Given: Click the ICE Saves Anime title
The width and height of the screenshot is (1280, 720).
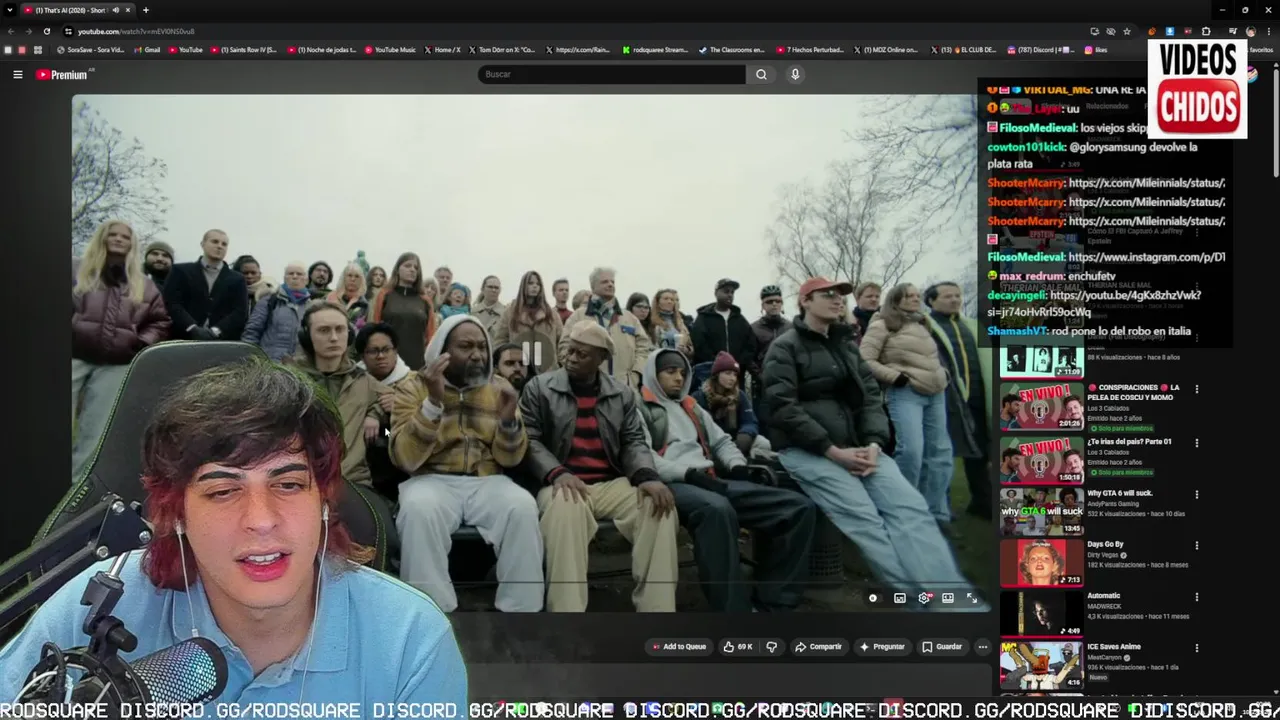Looking at the screenshot, I should pyautogui.click(x=1114, y=647).
